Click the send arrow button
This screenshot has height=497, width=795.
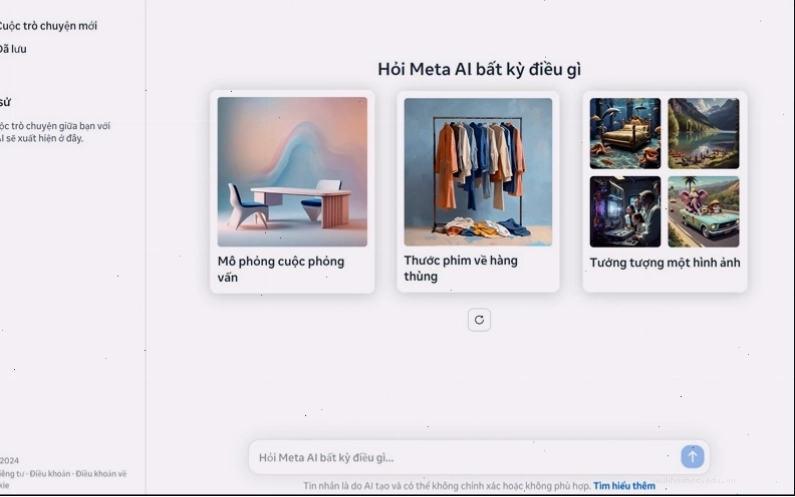(x=692, y=456)
